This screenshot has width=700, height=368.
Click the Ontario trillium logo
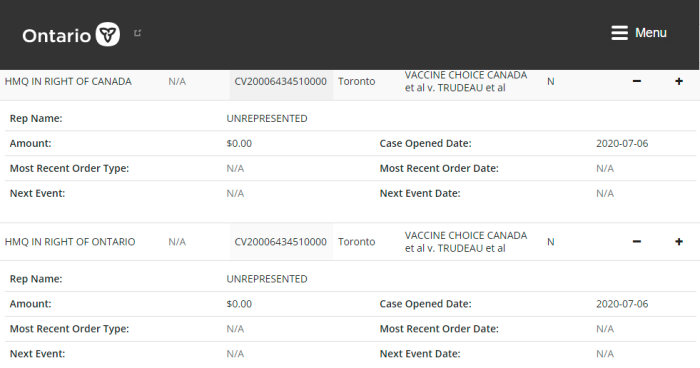(x=108, y=34)
